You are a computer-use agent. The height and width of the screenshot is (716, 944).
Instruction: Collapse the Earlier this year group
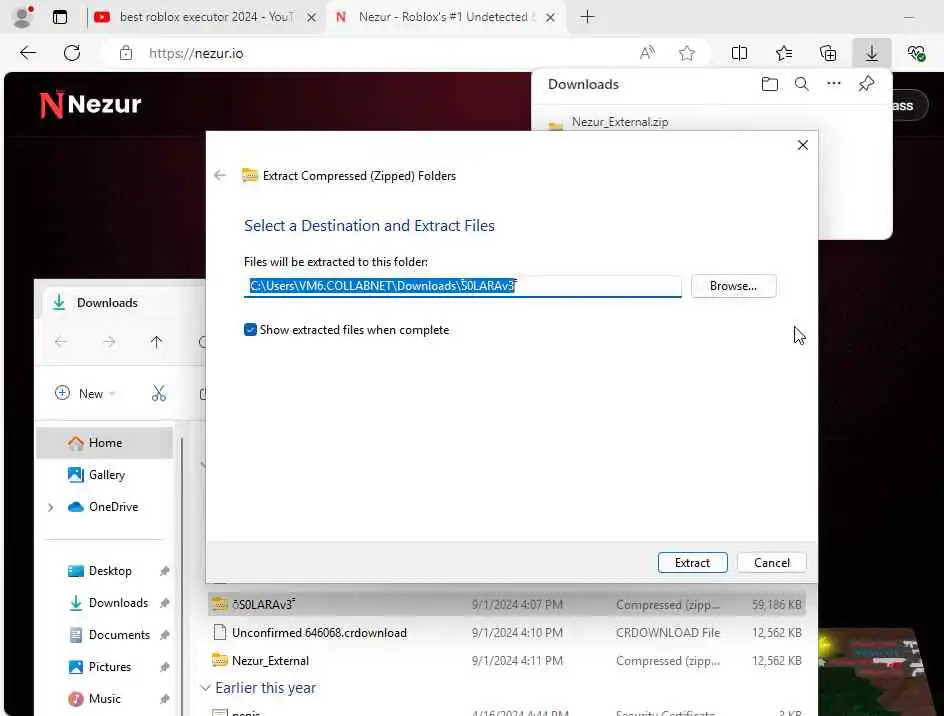coord(205,688)
